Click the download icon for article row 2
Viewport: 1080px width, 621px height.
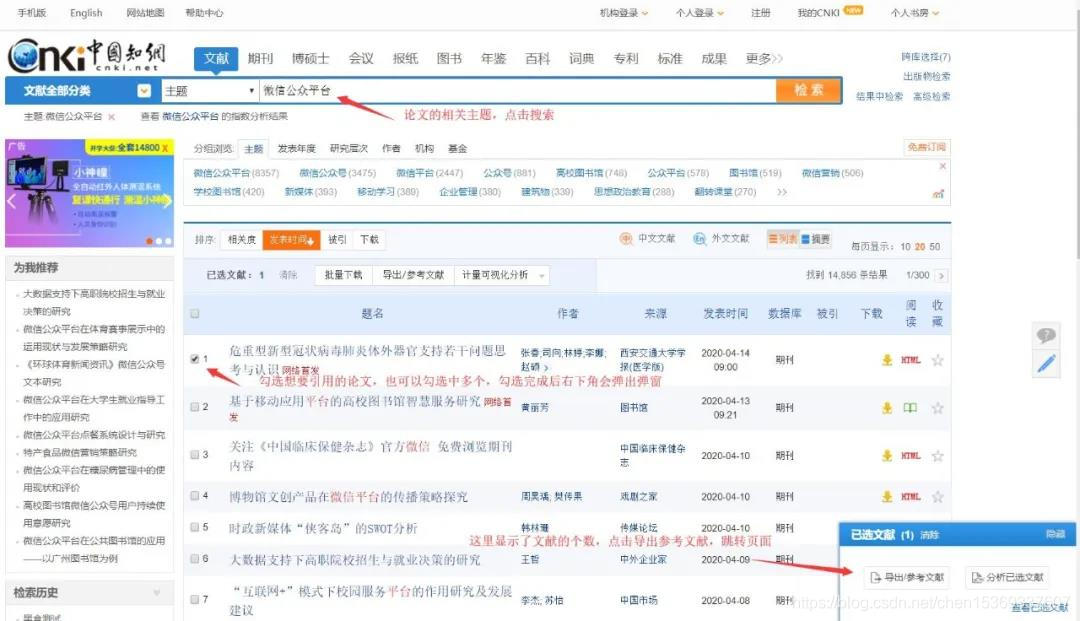887,408
